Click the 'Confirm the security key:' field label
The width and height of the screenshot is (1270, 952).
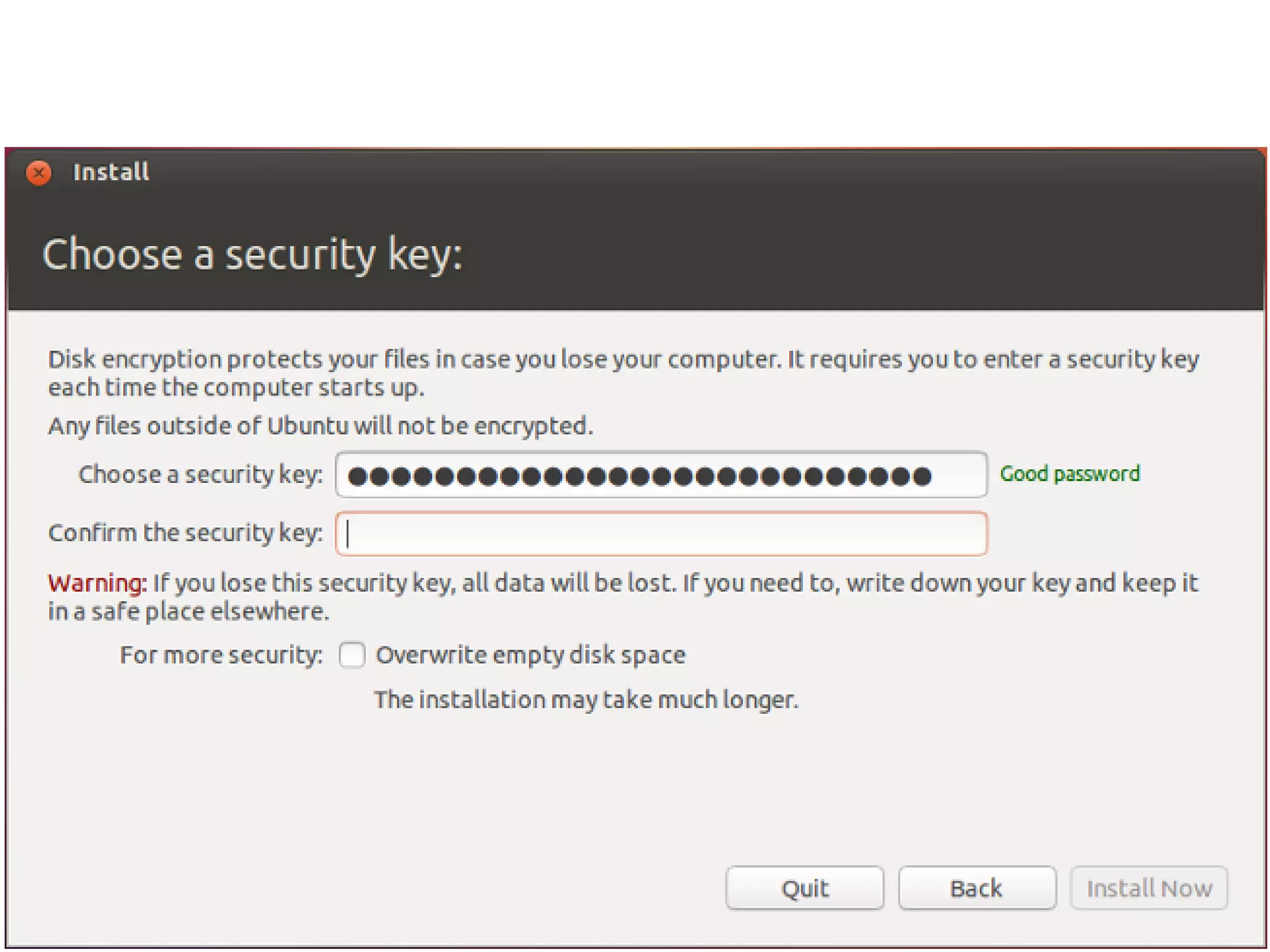[x=185, y=533]
